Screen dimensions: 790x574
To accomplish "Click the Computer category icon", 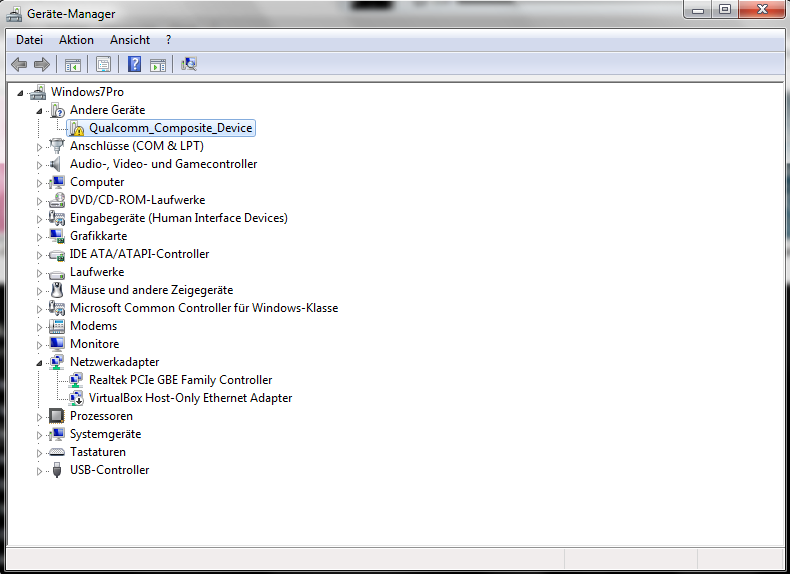I will click(x=57, y=182).
